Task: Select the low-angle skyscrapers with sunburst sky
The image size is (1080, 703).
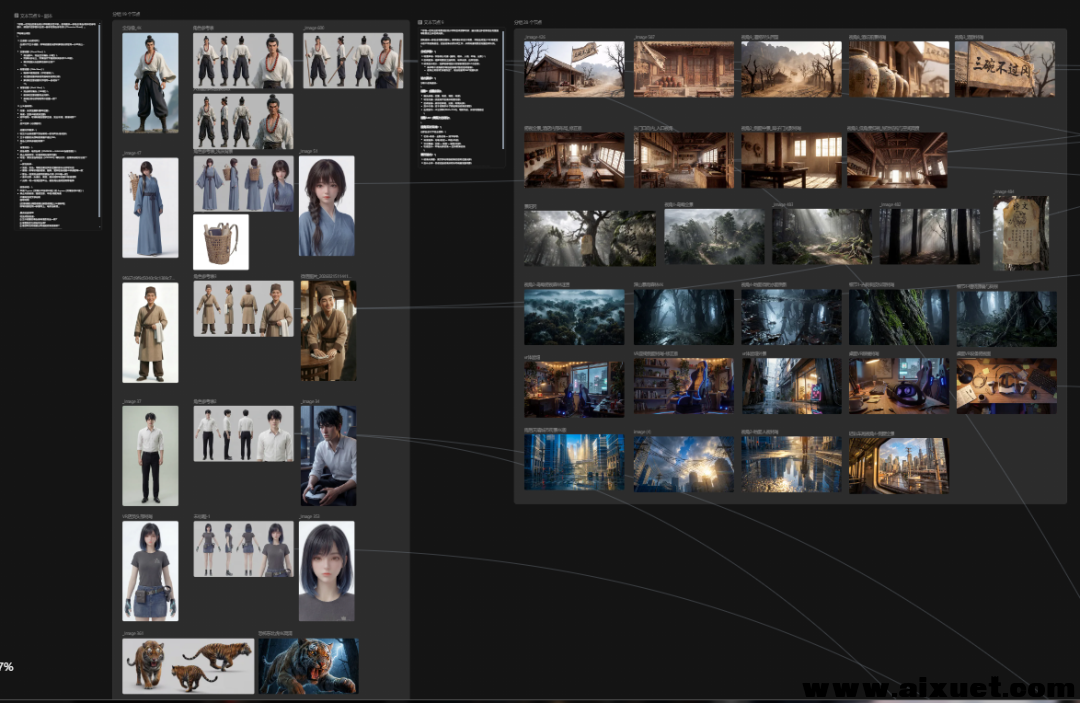Action: [684, 464]
